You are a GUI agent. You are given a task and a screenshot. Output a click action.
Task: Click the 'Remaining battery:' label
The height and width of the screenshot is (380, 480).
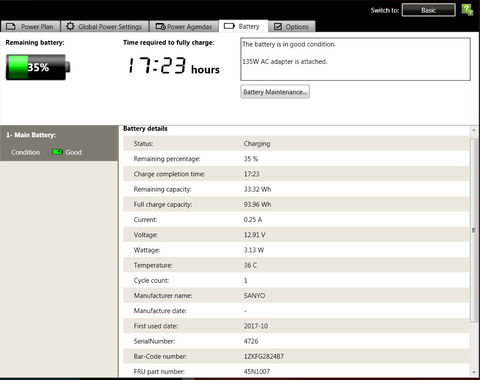[35, 43]
